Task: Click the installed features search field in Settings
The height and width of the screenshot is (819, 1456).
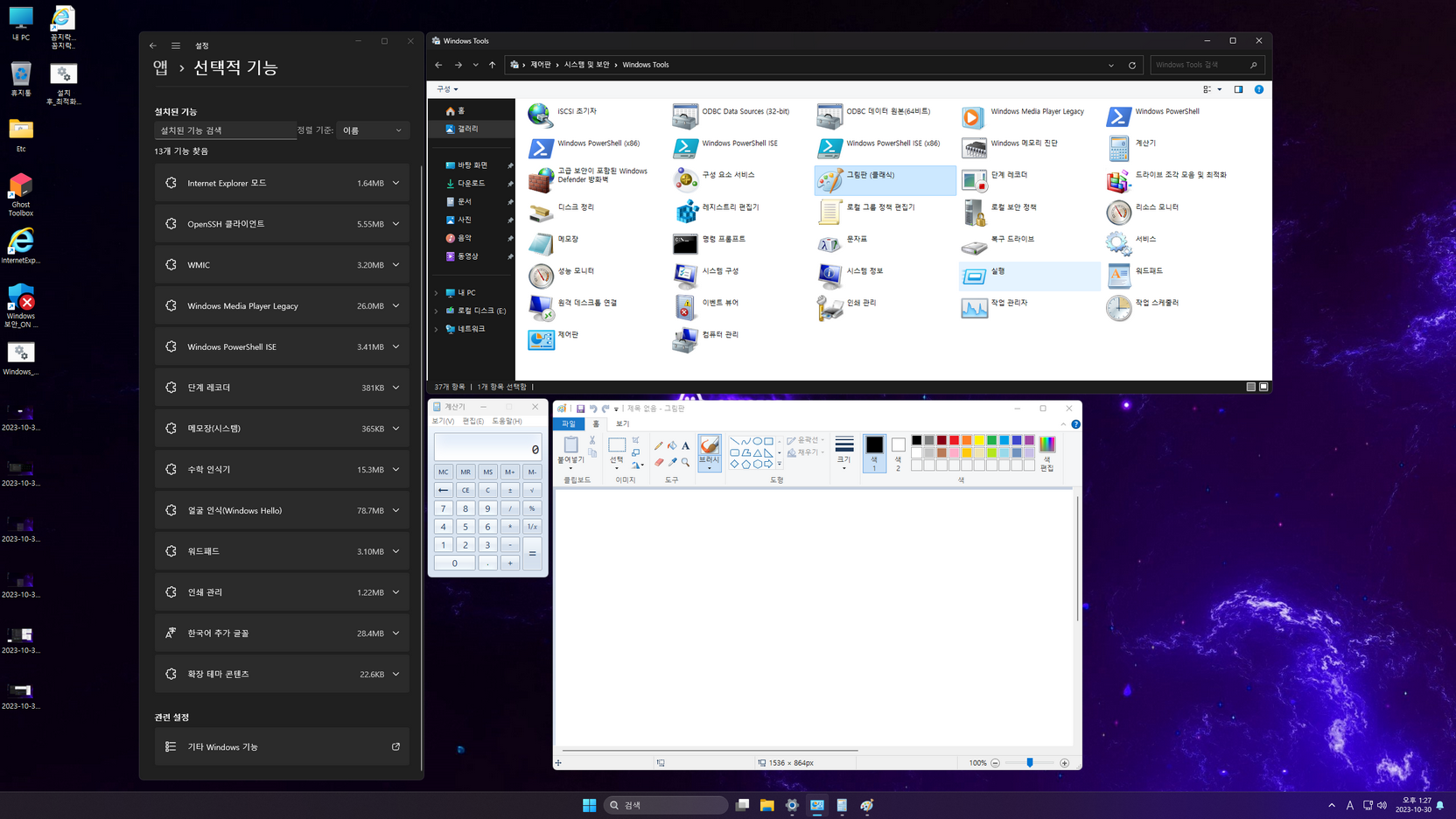Action: coord(225,130)
